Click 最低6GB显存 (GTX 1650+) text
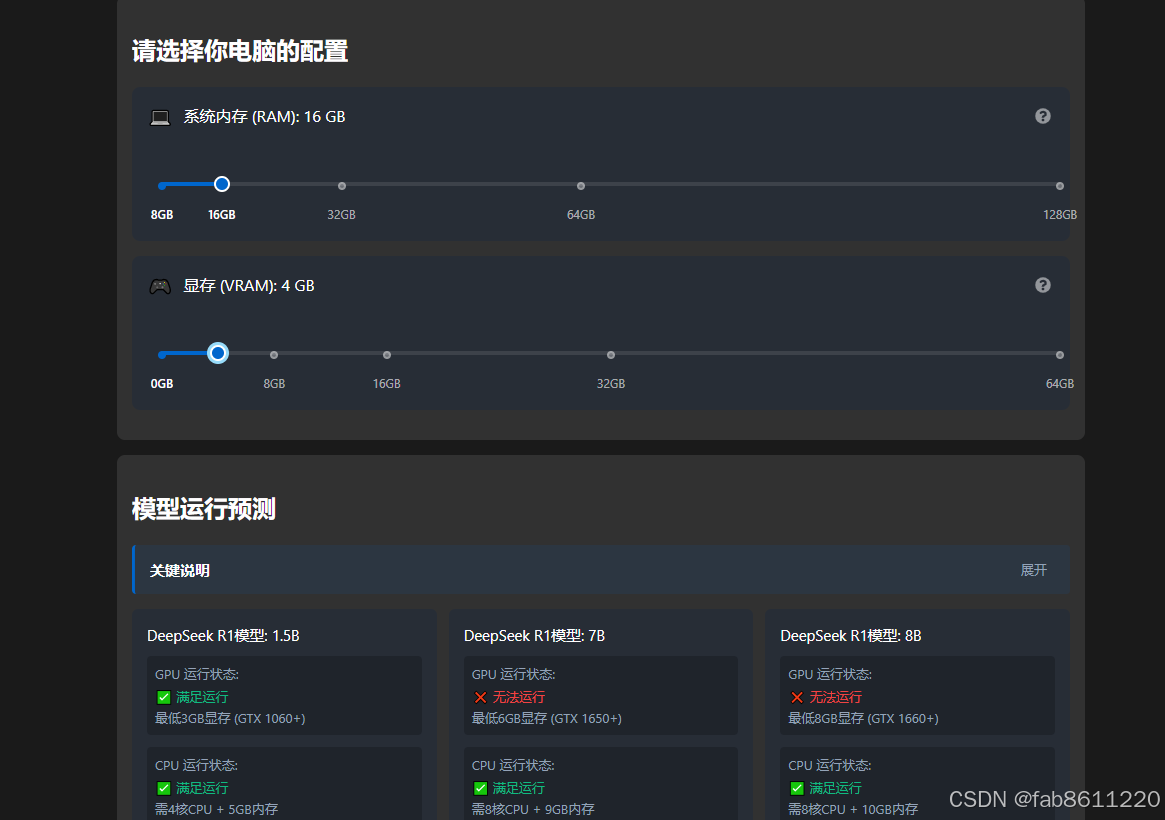 click(547, 718)
